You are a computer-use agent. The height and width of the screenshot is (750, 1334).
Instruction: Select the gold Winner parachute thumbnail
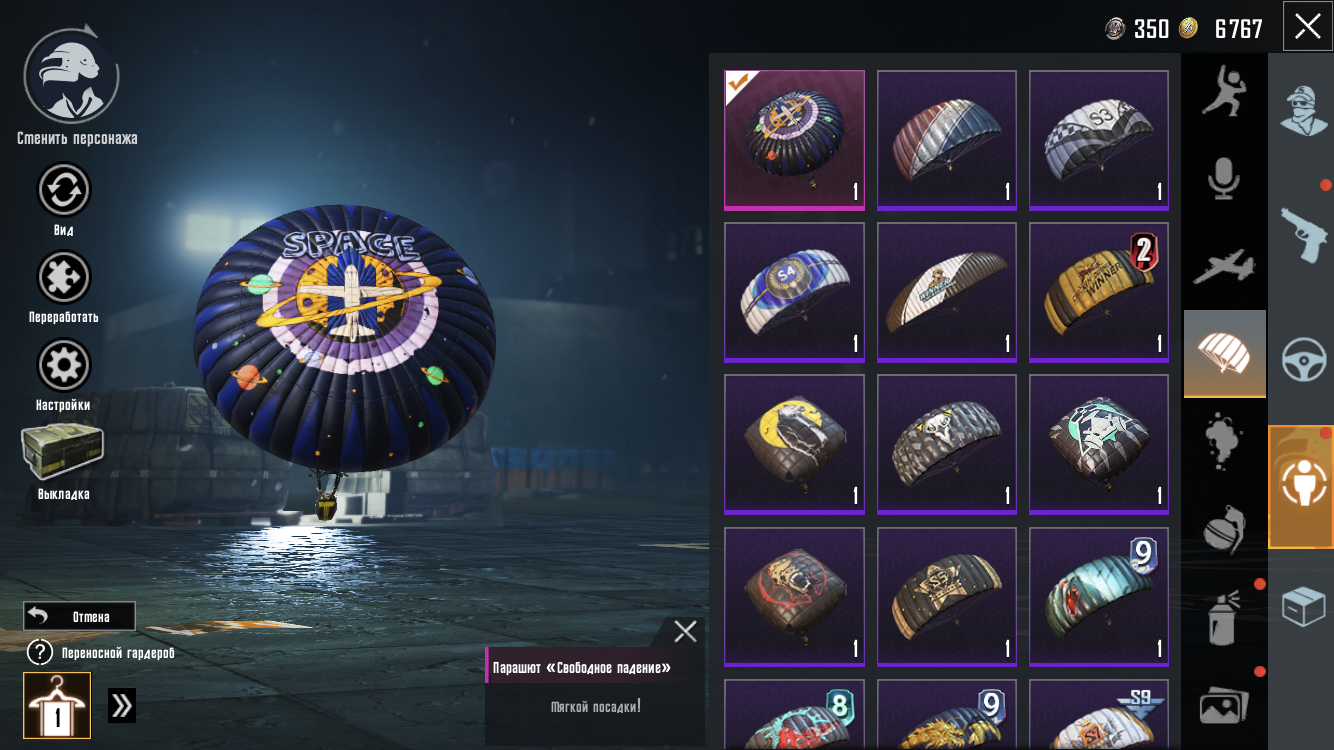click(1099, 292)
